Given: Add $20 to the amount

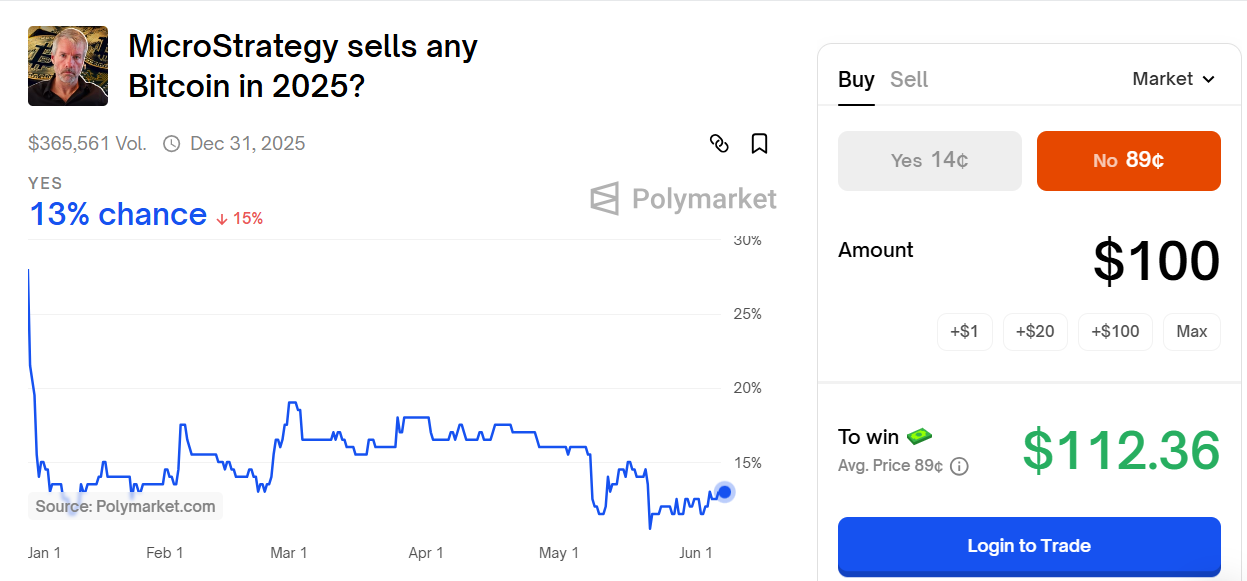Looking at the screenshot, I should [1035, 332].
